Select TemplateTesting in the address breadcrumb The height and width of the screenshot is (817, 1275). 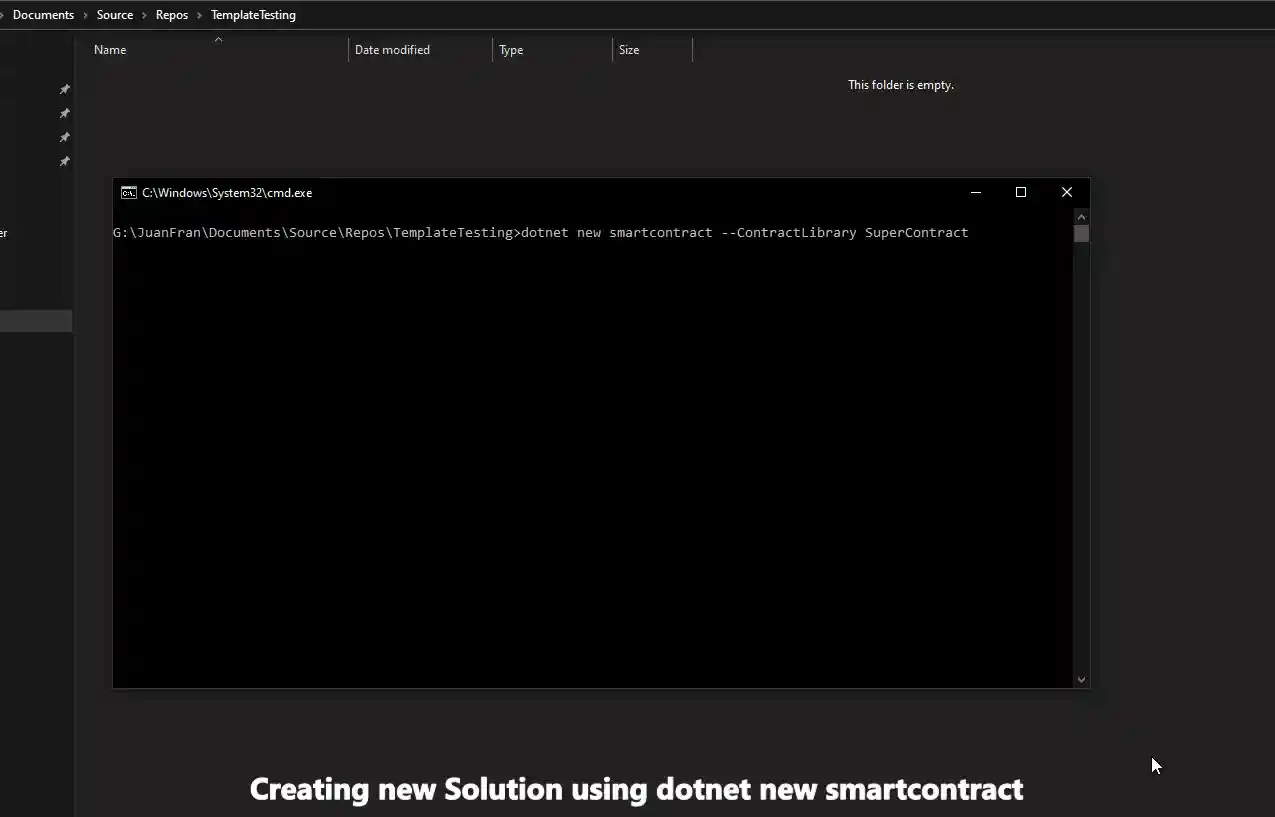253,15
